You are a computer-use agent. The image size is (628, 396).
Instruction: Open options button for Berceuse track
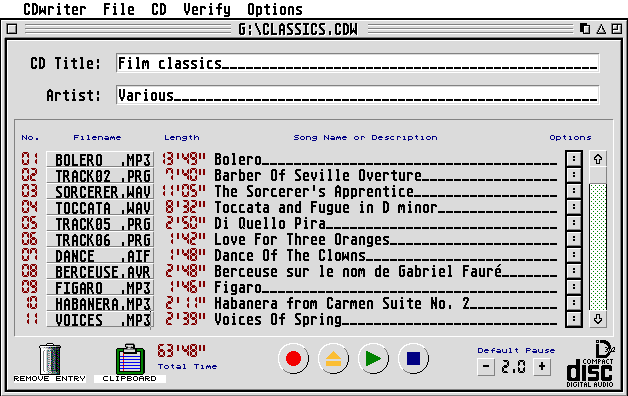point(574,271)
